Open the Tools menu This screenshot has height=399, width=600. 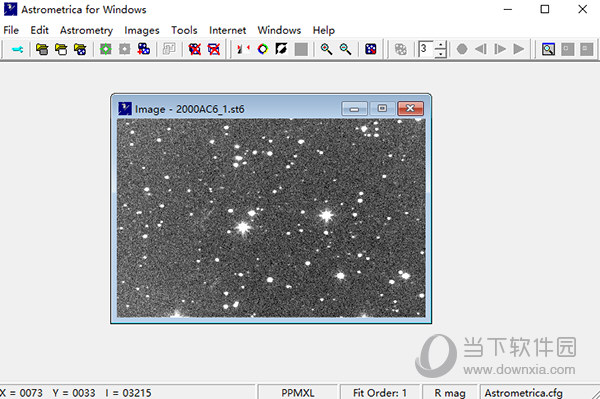point(184,30)
